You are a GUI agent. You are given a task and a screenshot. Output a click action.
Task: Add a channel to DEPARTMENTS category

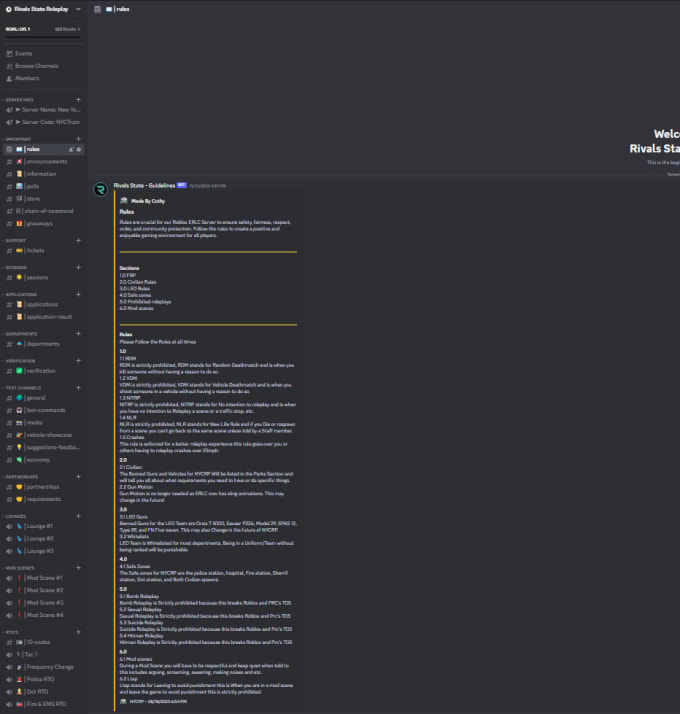coord(78,334)
